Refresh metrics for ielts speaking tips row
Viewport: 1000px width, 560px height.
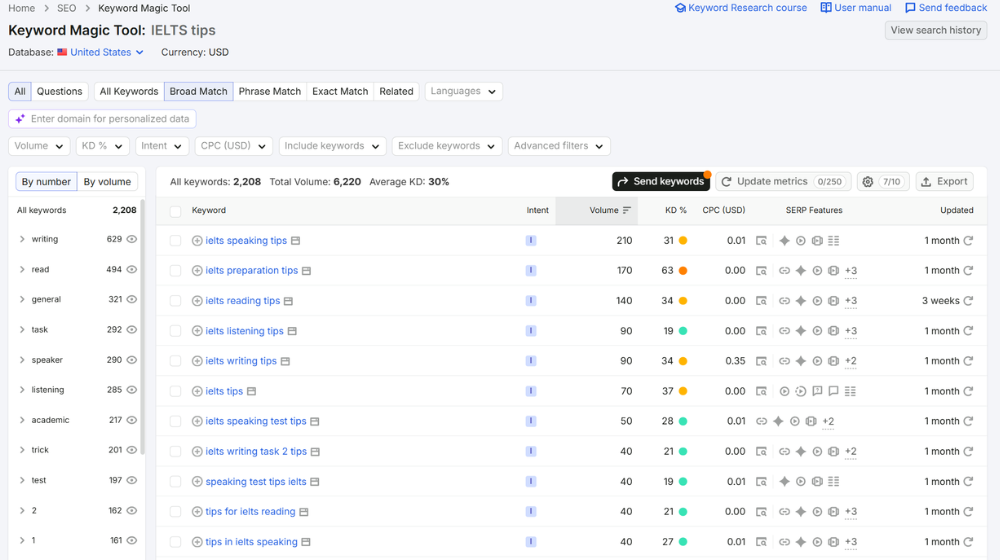pyautogui.click(x=968, y=240)
